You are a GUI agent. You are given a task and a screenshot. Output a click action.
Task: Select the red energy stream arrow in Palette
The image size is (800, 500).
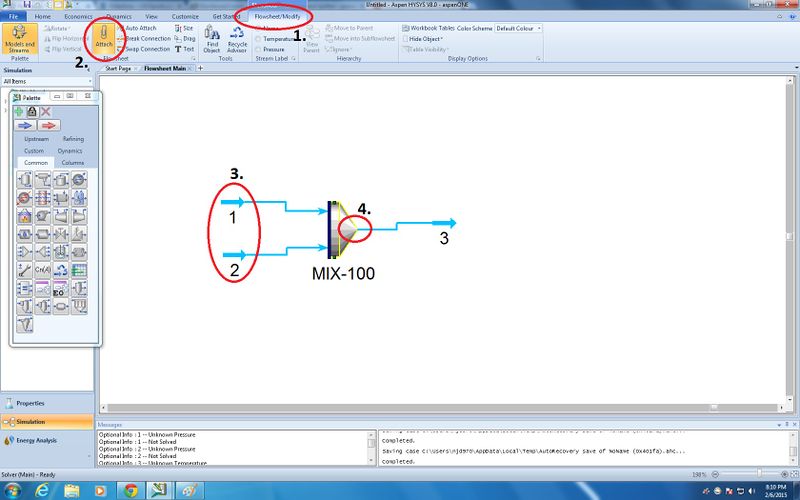point(49,125)
